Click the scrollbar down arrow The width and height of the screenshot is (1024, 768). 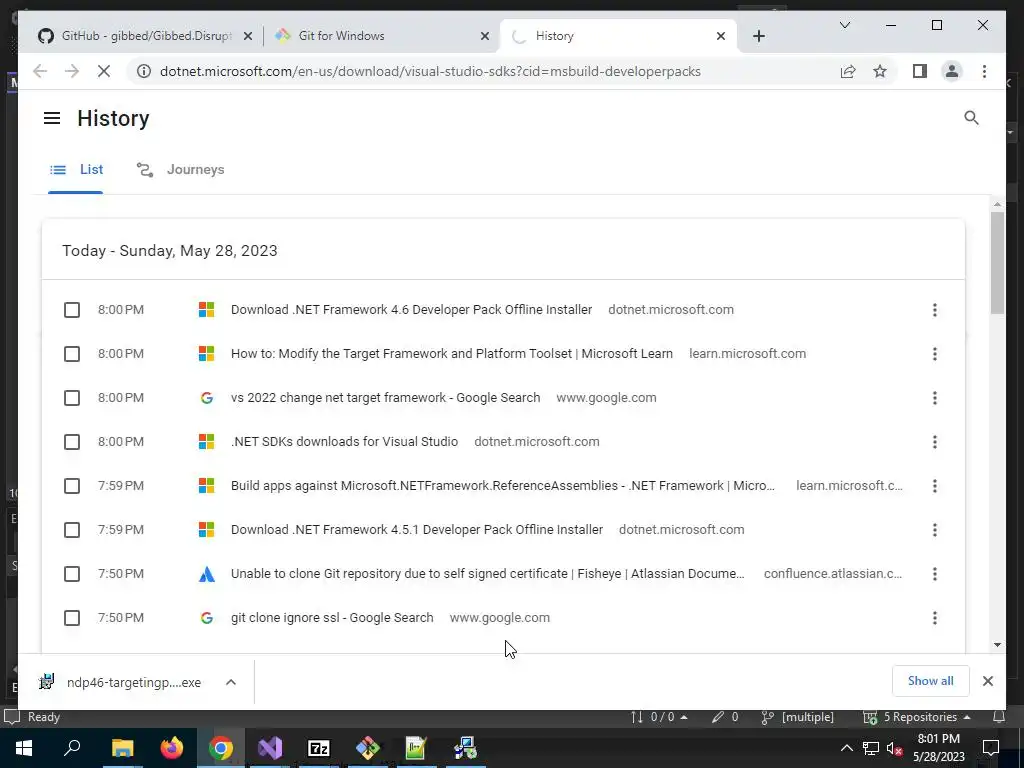pyautogui.click(x=997, y=645)
